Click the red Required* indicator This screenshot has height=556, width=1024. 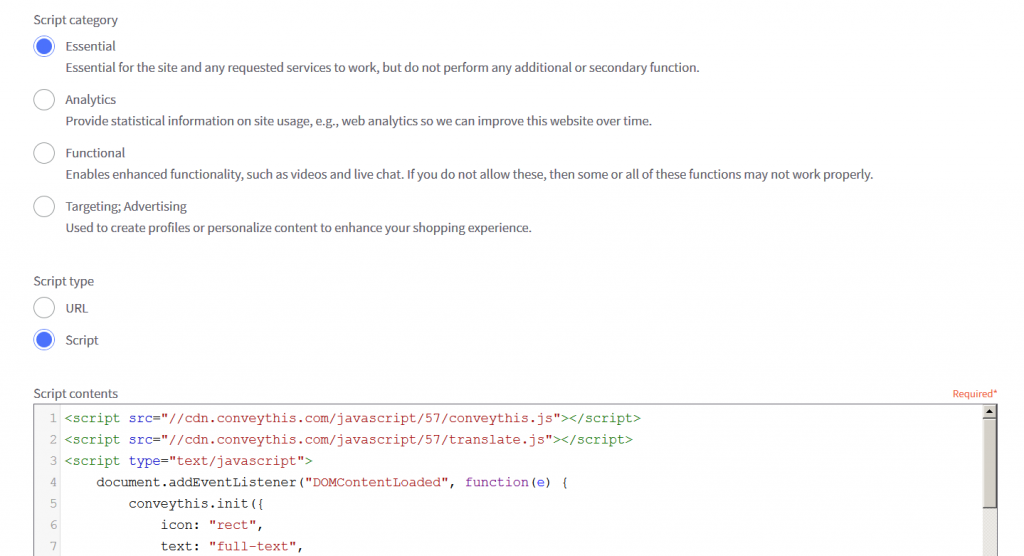tap(974, 393)
